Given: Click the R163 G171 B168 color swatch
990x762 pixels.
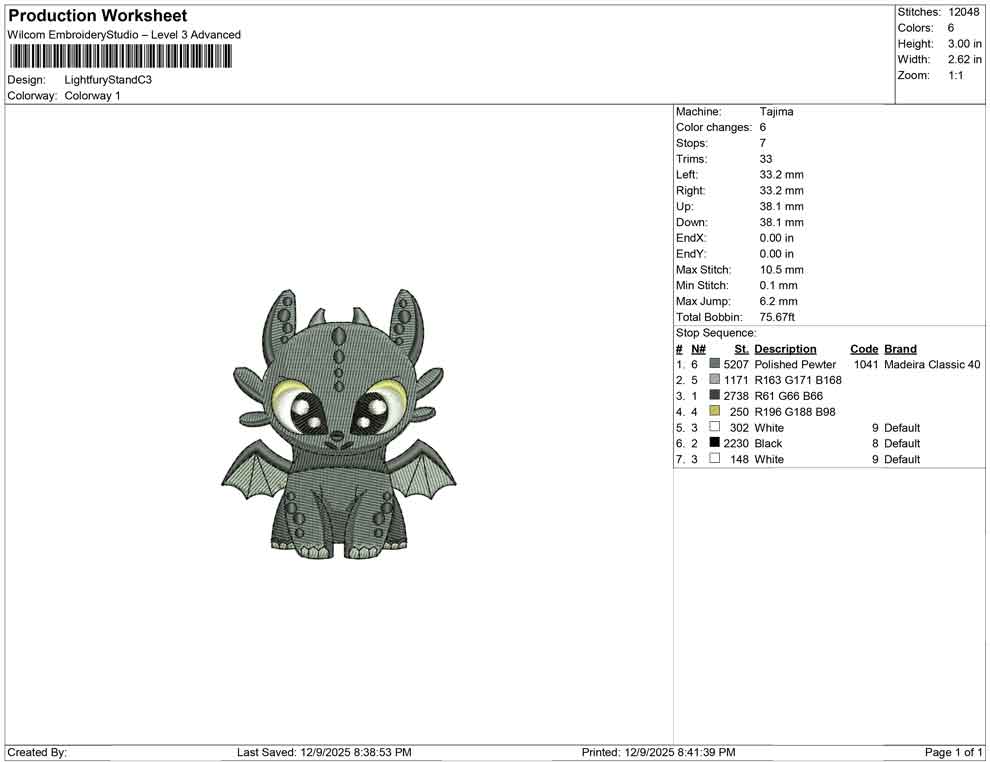Looking at the screenshot, I should point(714,379).
